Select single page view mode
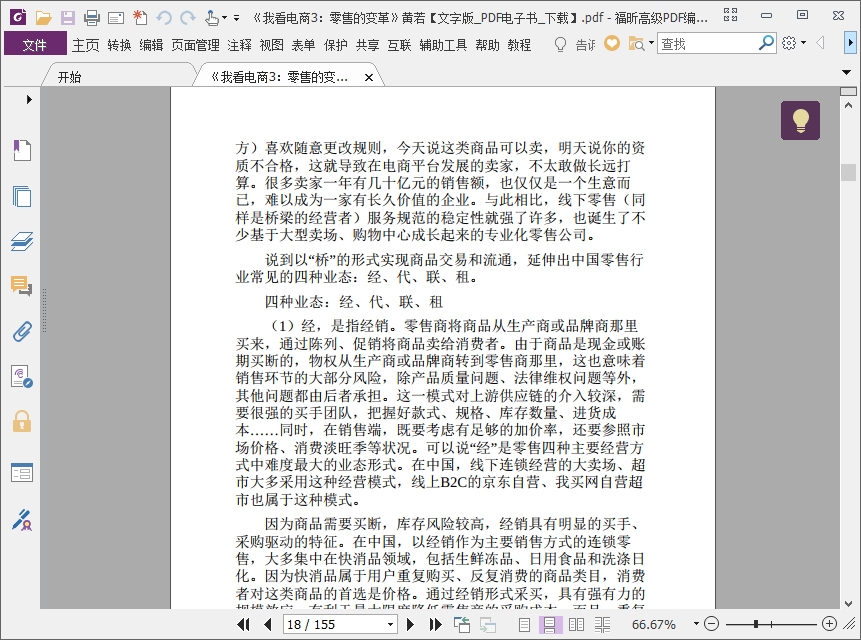The height and width of the screenshot is (640, 861). [x=524, y=625]
